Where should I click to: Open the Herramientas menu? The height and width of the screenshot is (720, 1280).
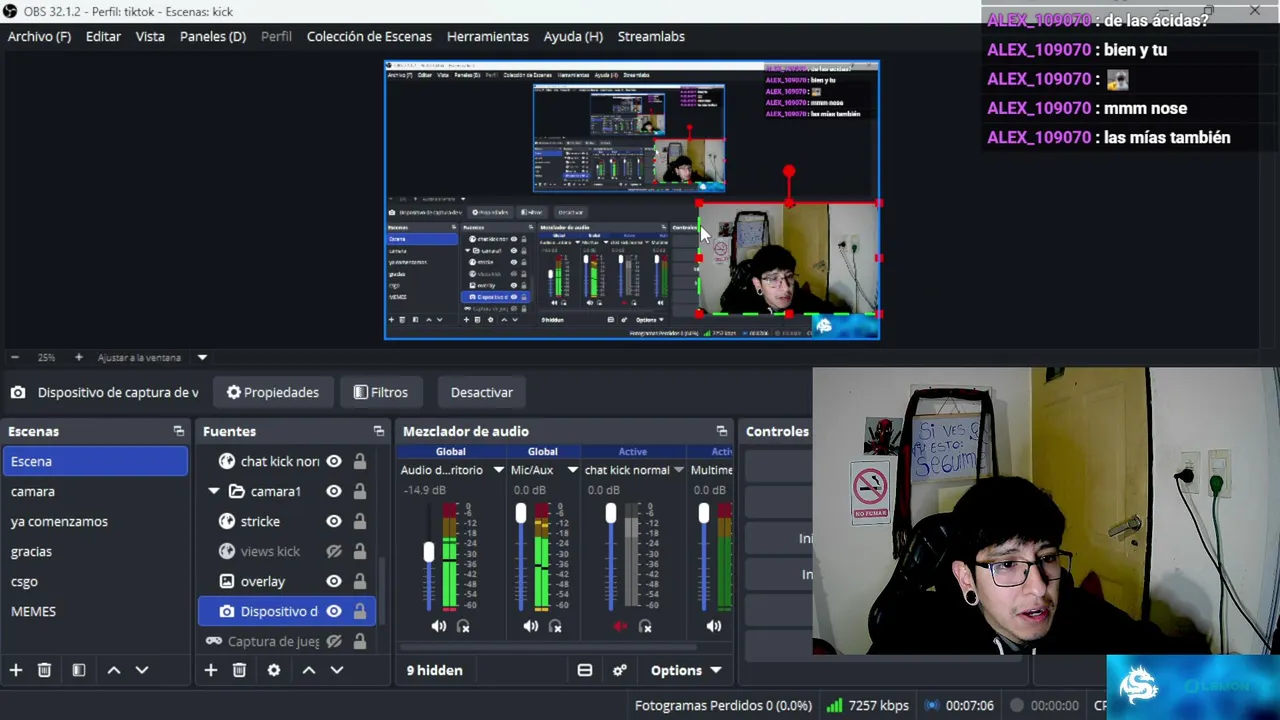(x=488, y=36)
